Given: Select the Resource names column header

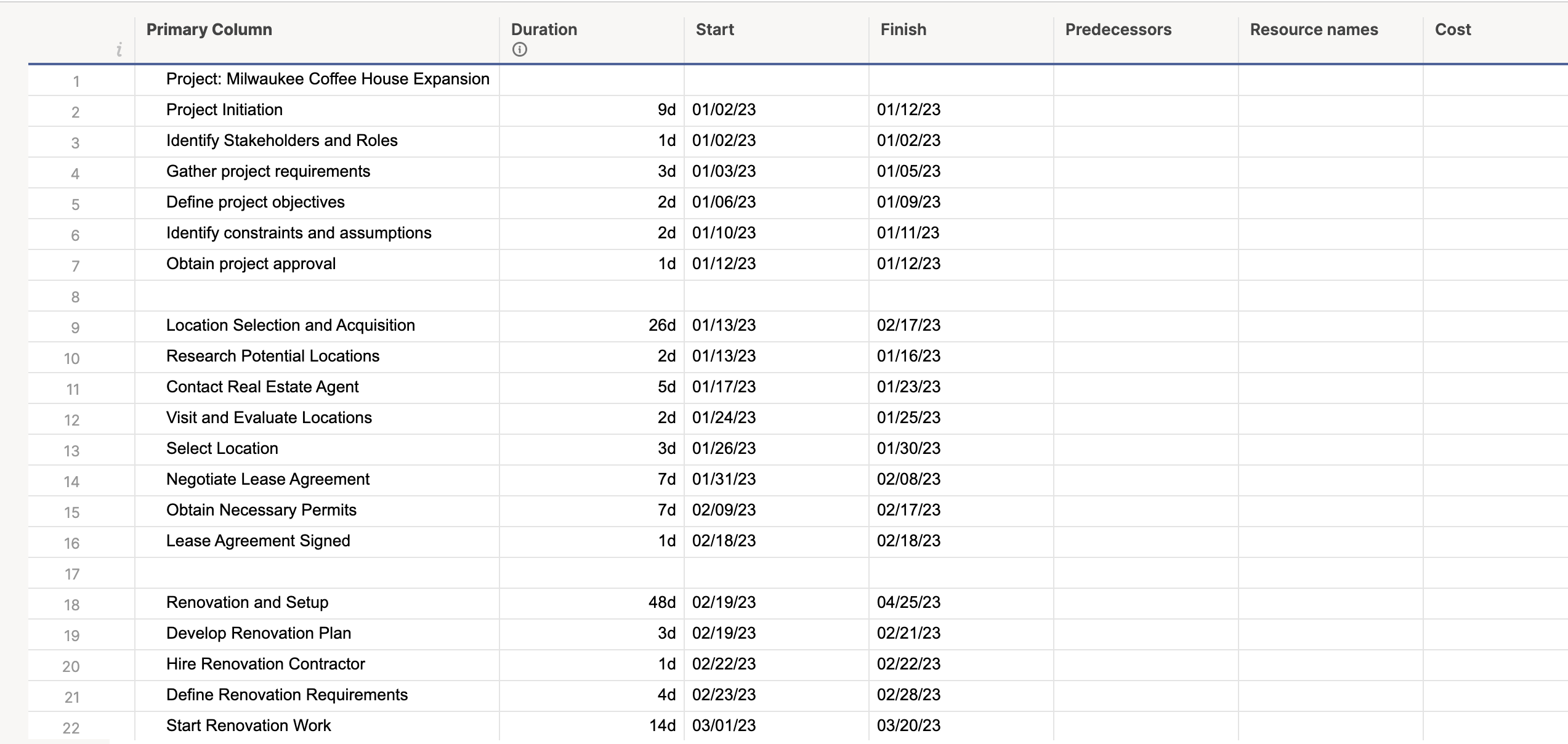Looking at the screenshot, I should (1314, 29).
